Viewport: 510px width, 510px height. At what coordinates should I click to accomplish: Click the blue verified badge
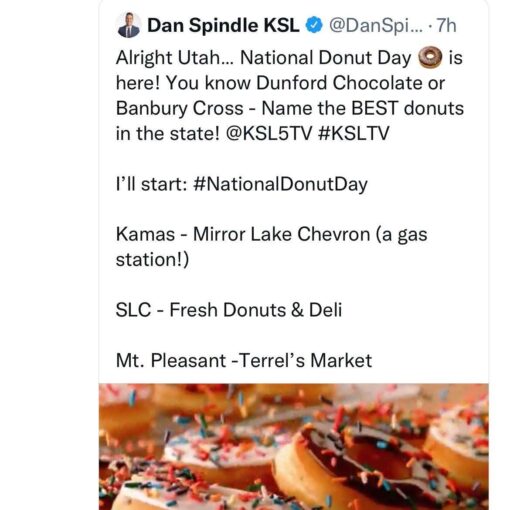click(x=314, y=25)
